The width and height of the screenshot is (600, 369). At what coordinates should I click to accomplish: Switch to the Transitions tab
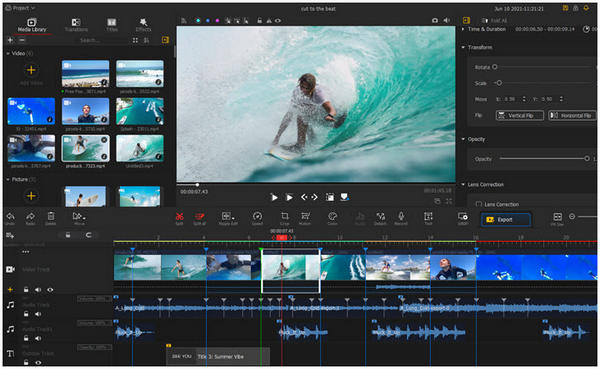click(x=76, y=25)
